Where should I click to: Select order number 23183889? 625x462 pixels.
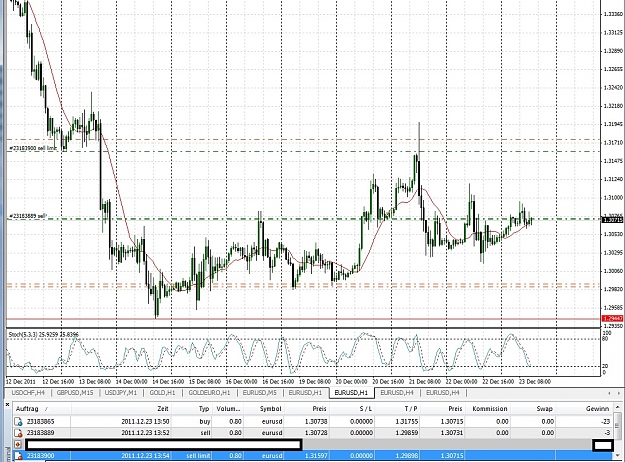pos(40,433)
